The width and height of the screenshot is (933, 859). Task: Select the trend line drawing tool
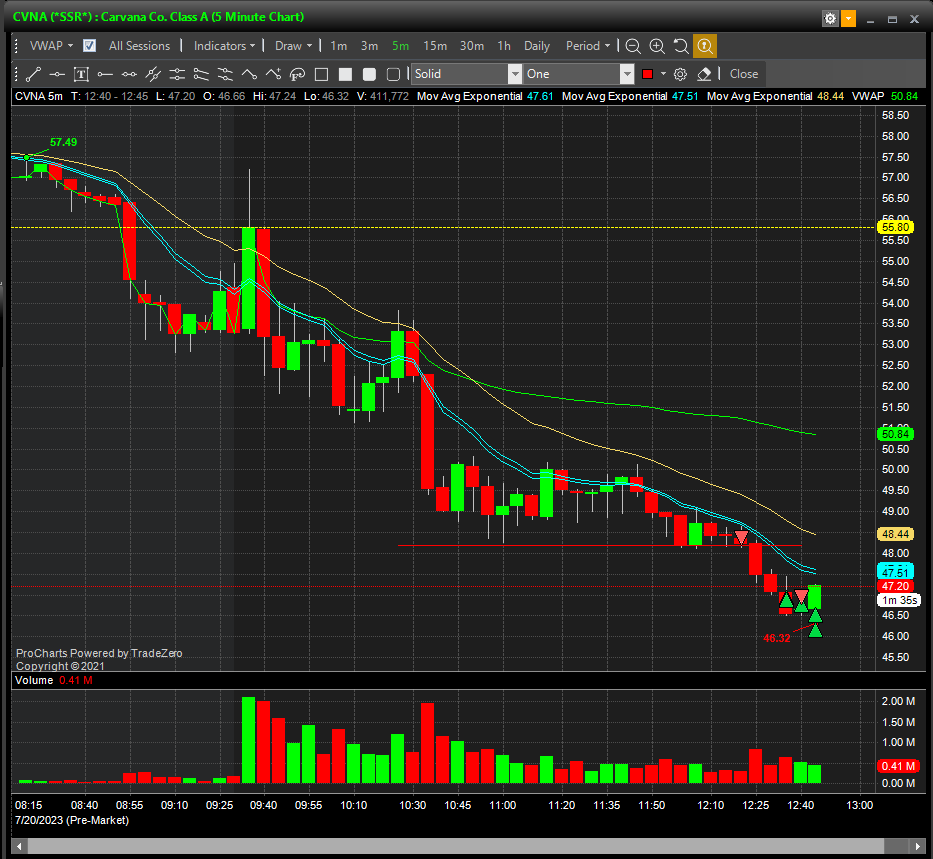pos(33,74)
